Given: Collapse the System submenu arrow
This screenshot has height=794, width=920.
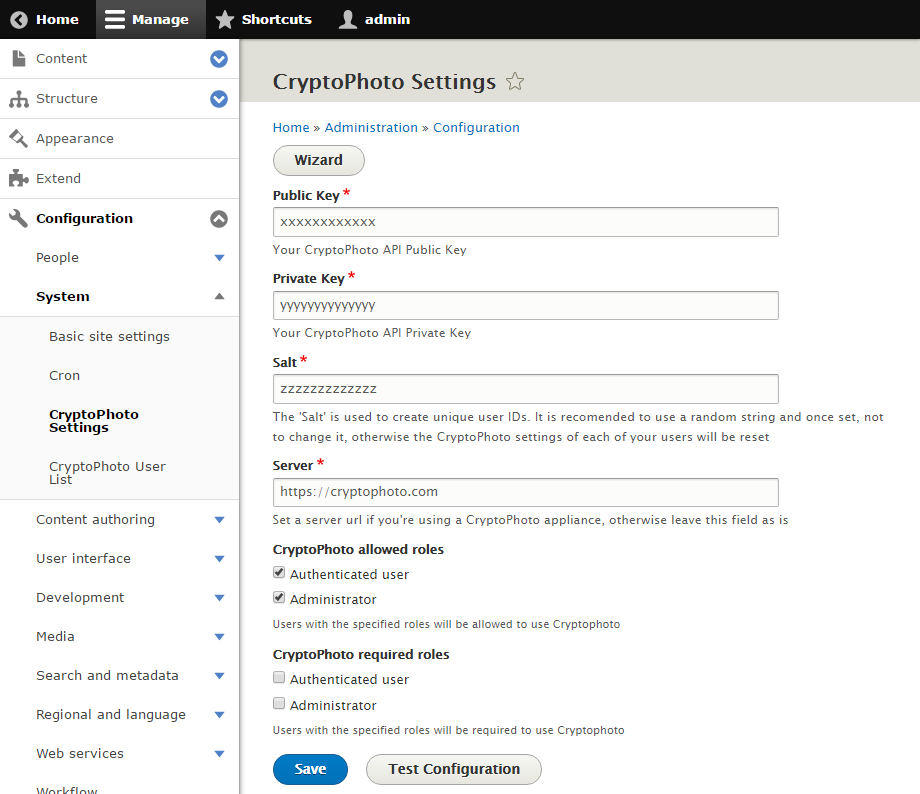Looking at the screenshot, I should (219, 296).
